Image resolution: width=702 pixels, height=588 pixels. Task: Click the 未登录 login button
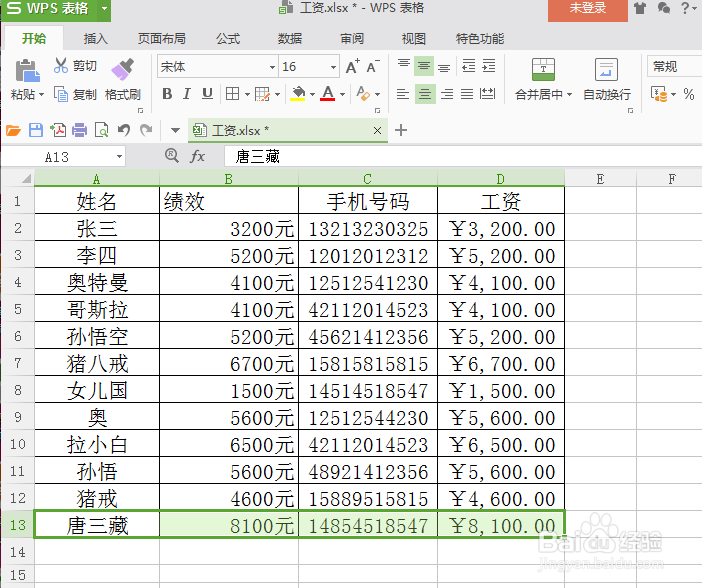coord(588,9)
